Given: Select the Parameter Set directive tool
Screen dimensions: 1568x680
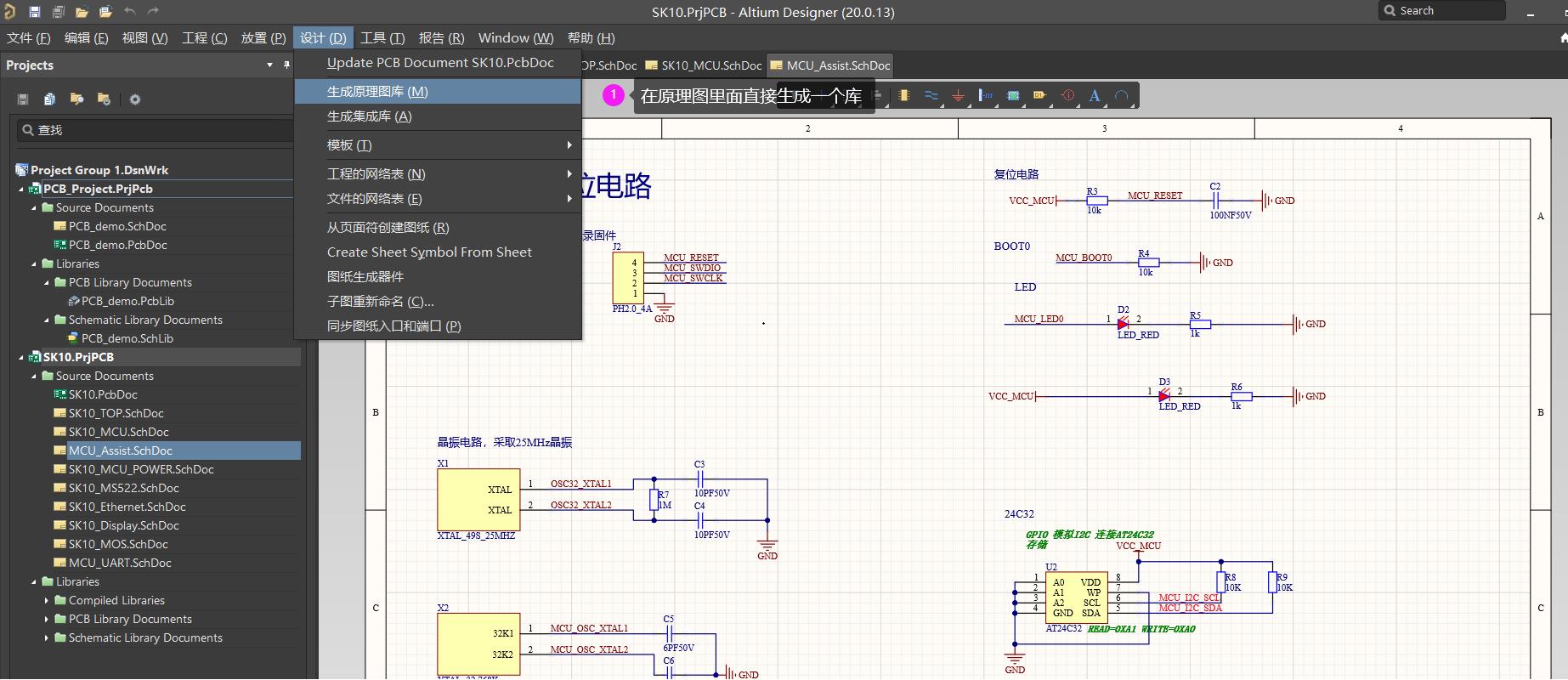Looking at the screenshot, I should click(1068, 96).
